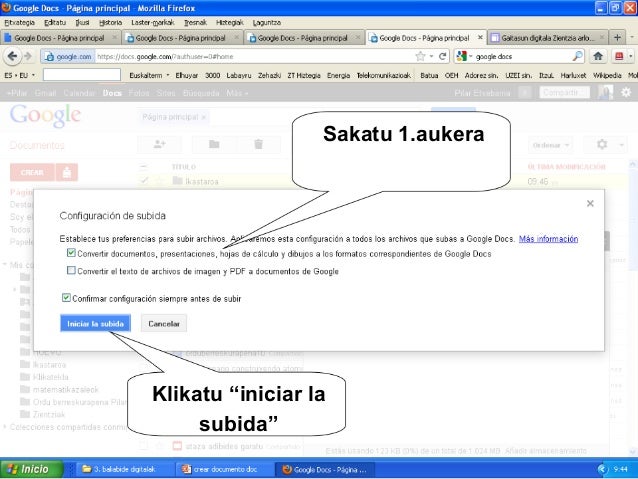Click the Compartir button in Google bar
The width and height of the screenshot is (638, 479).
click(564, 93)
